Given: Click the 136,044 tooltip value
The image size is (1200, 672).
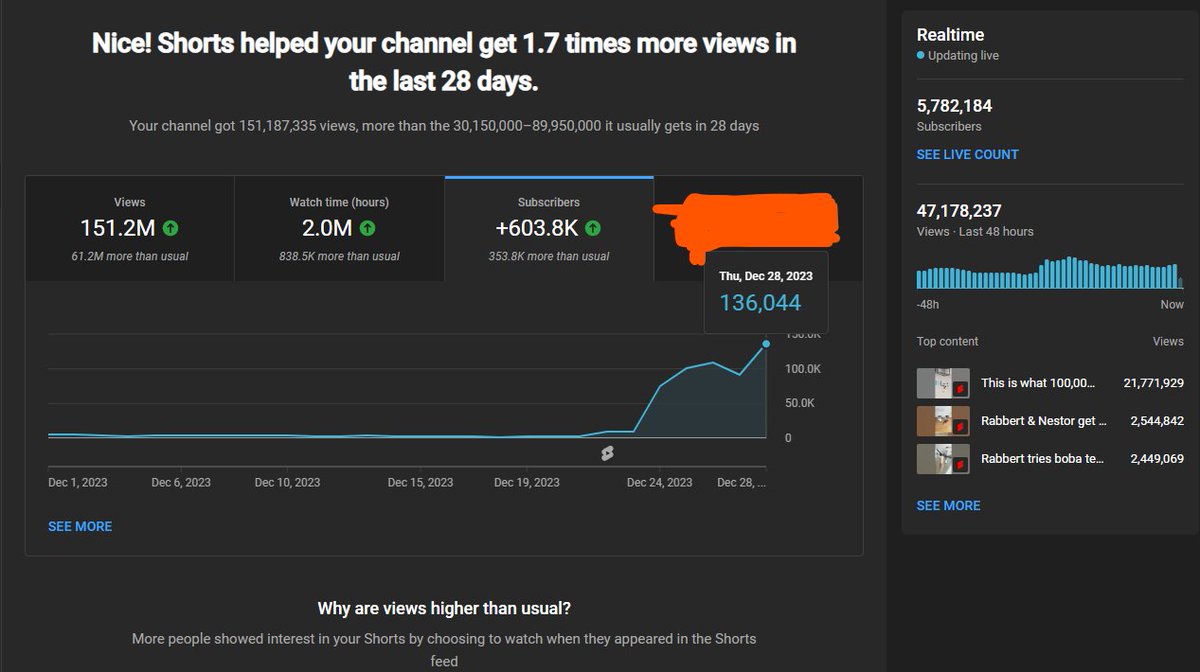Looking at the screenshot, I should 760,302.
